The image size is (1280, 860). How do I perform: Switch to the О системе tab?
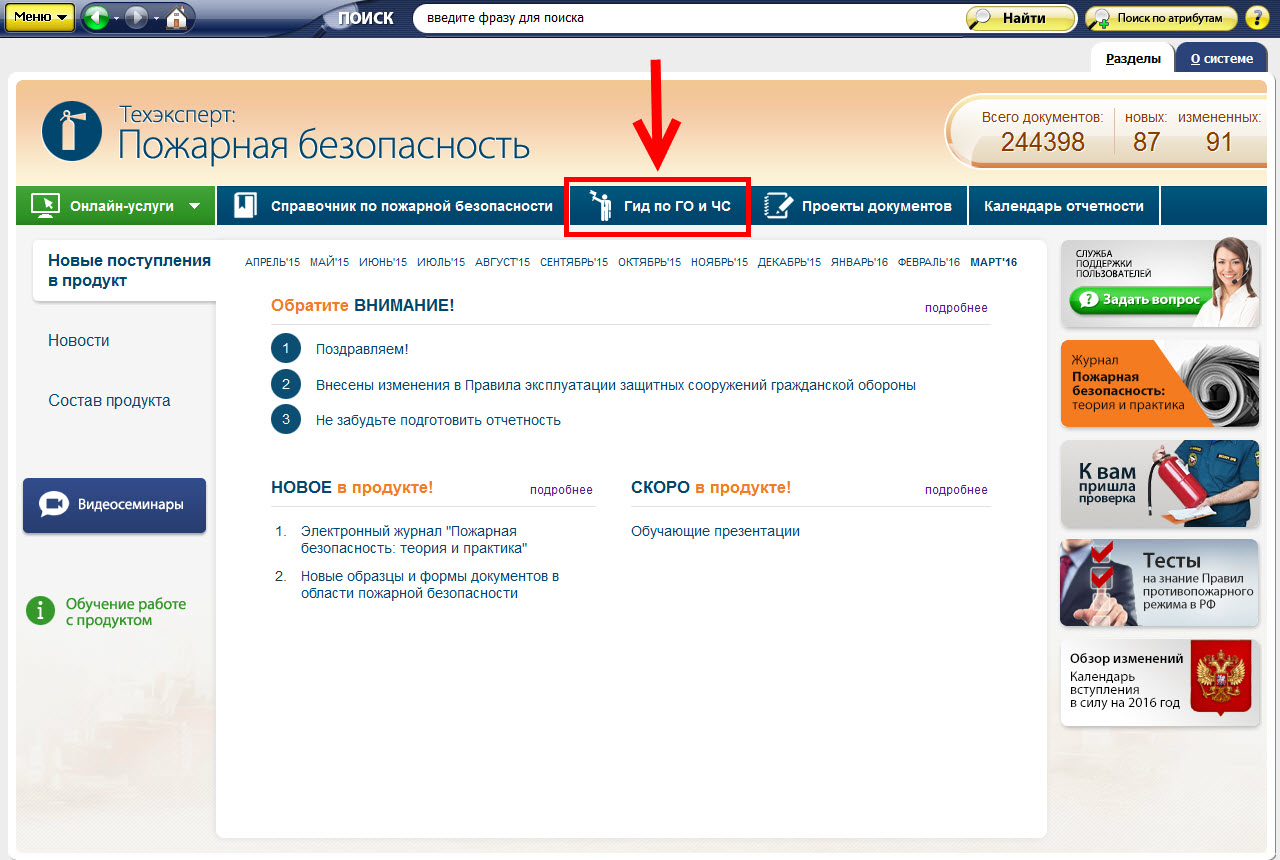(1221, 58)
